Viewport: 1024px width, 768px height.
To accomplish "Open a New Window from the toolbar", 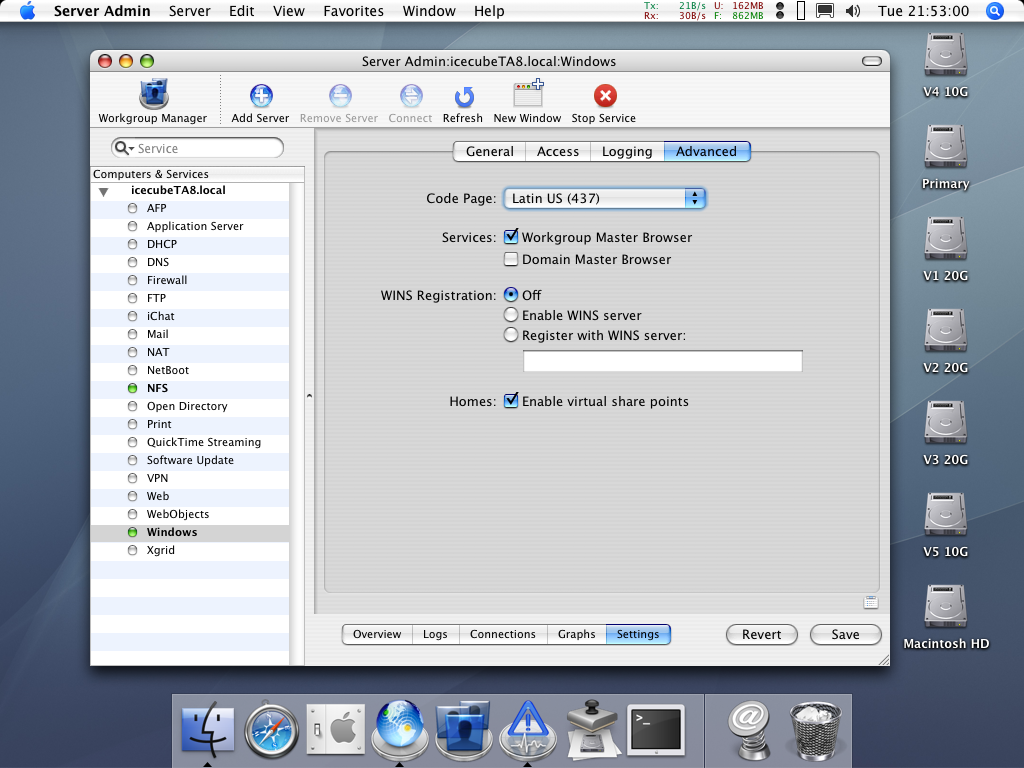I will tap(527, 101).
